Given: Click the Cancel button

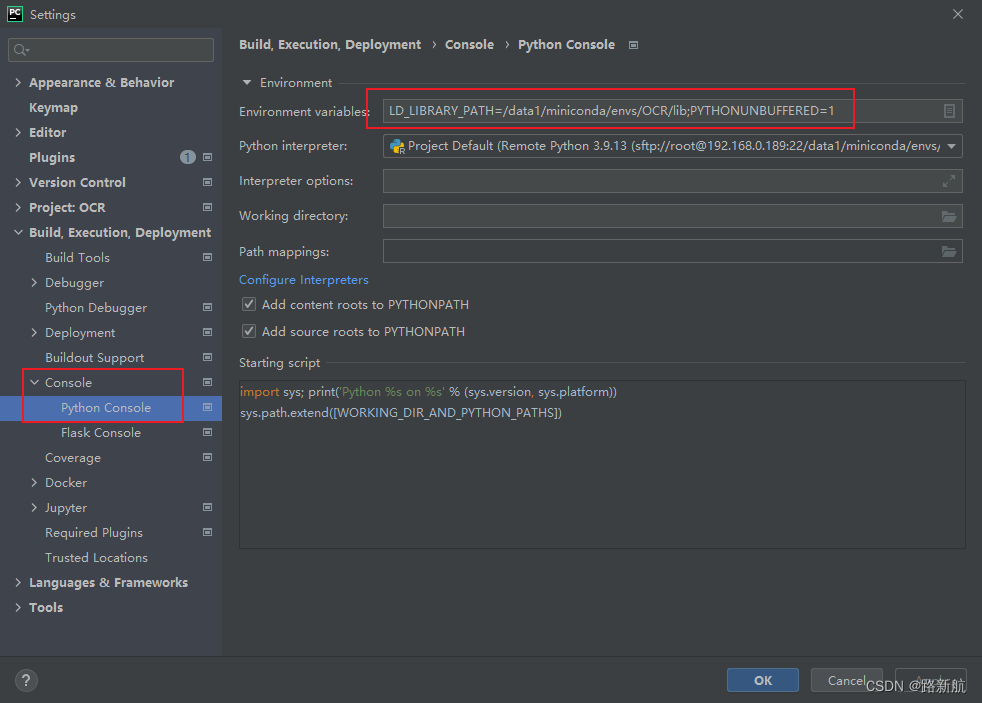Looking at the screenshot, I should 847,680.
